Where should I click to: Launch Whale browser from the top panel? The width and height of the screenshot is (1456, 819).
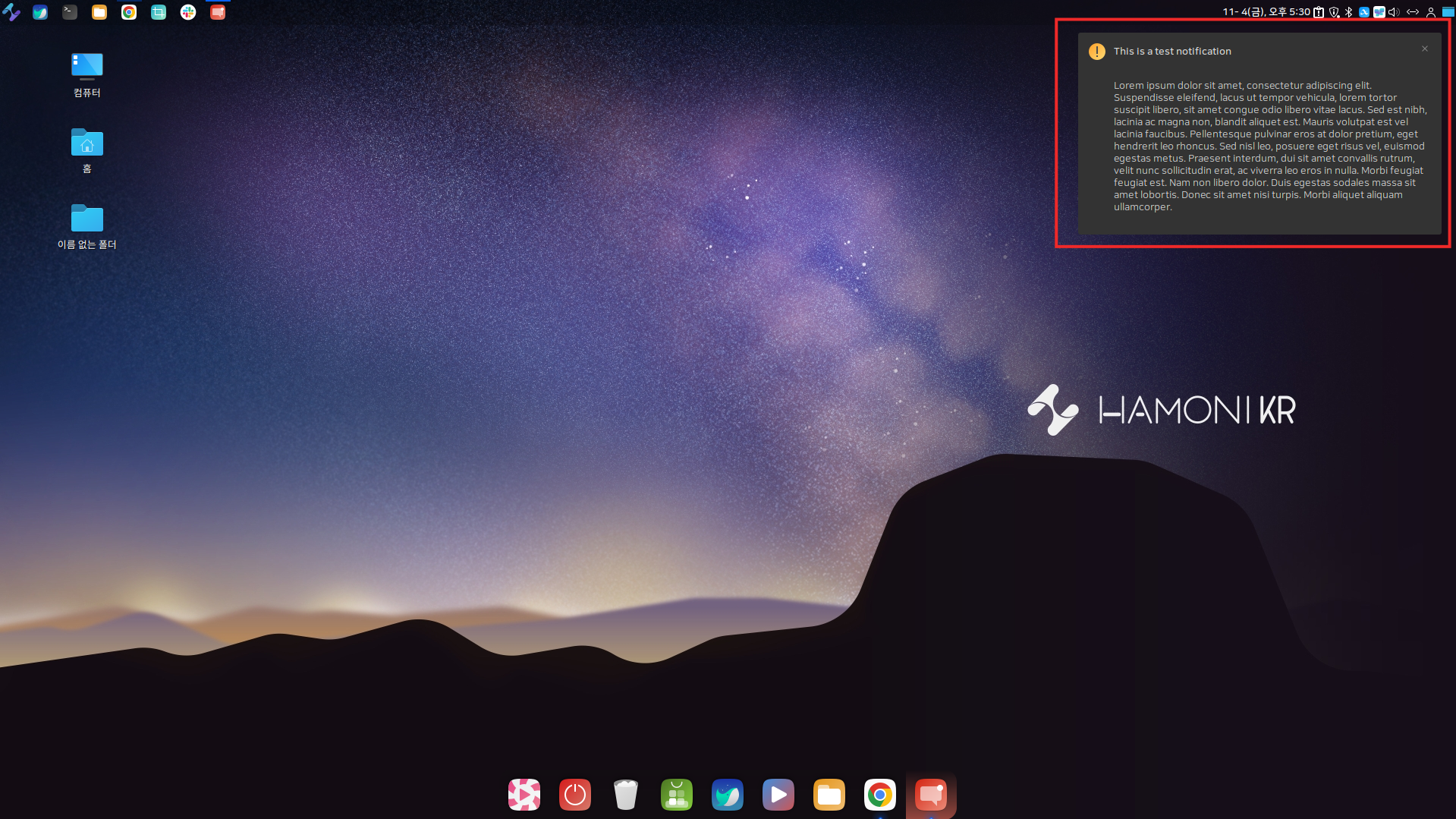click(40, 12)
